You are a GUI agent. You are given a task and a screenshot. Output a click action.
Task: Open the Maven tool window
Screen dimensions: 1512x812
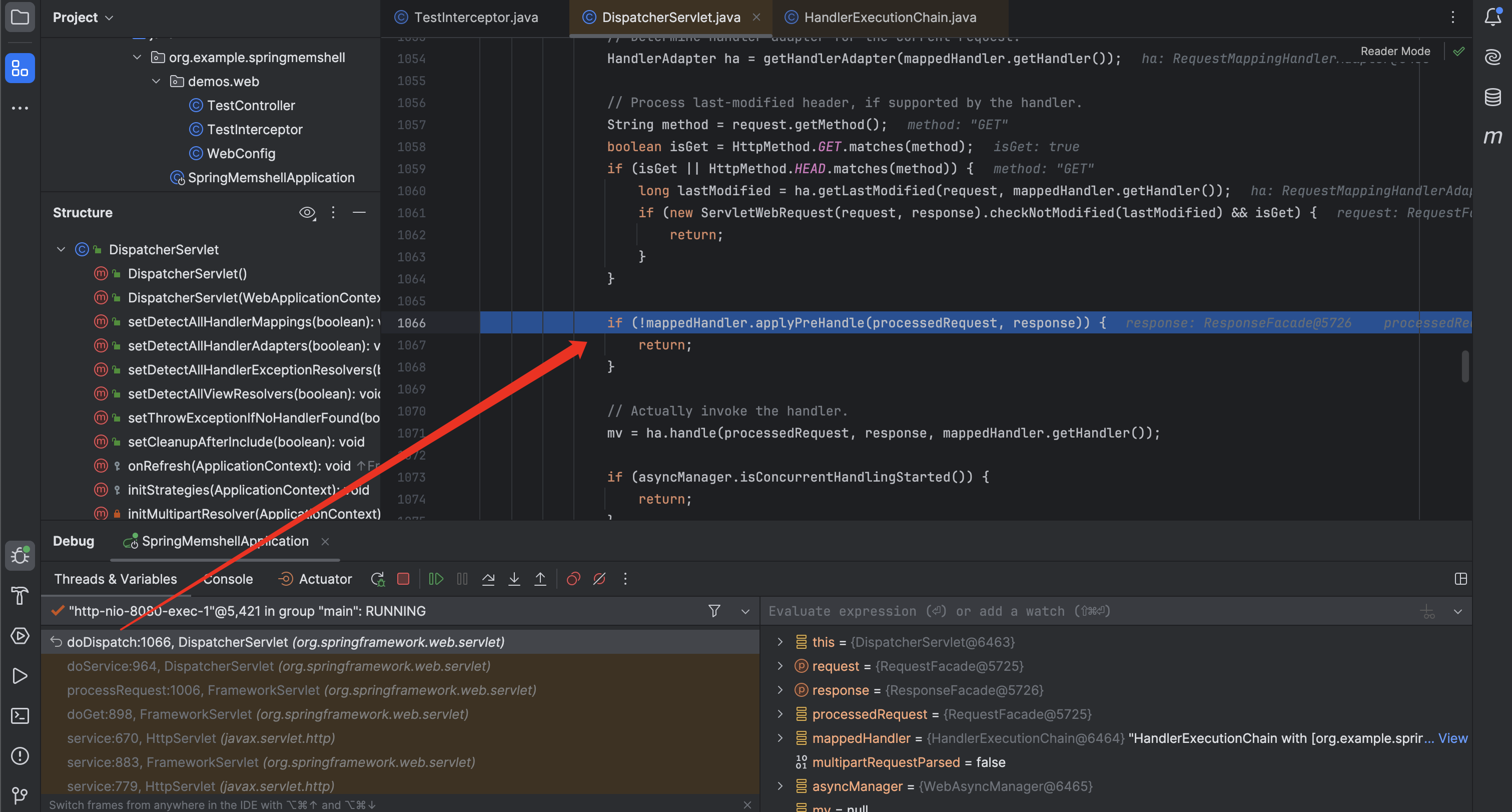tap(1492, 137)
